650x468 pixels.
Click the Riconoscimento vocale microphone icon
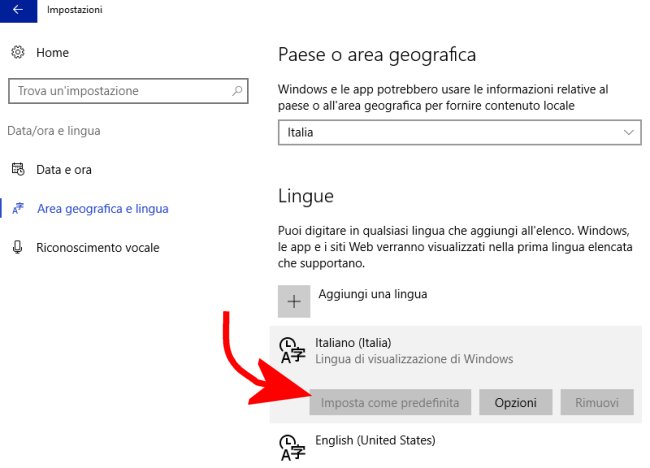point(17,247)
